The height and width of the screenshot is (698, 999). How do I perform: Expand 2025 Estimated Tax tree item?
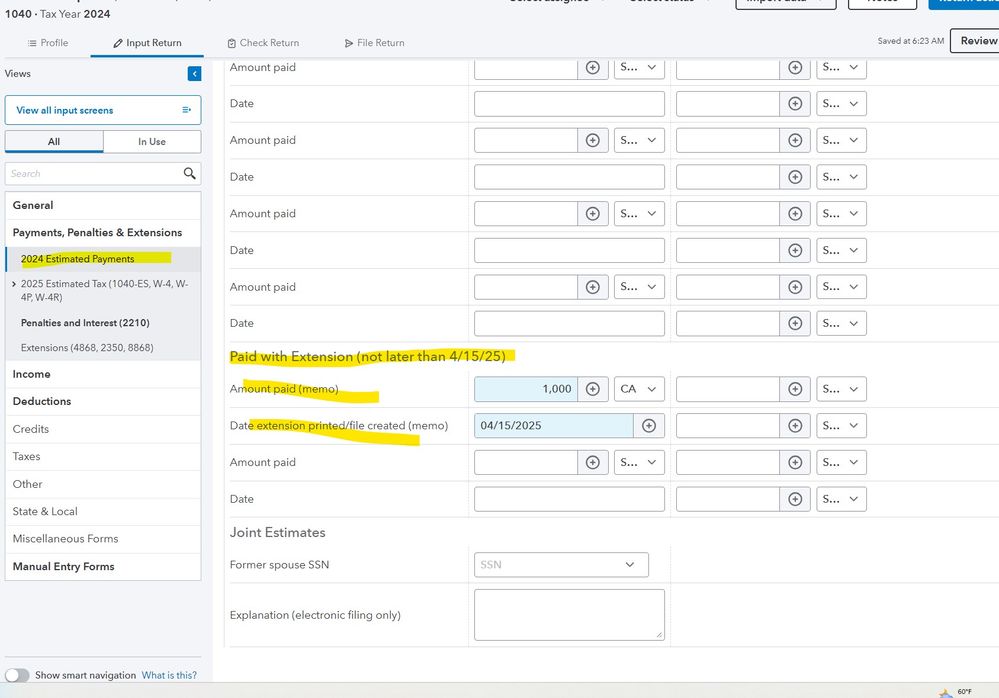14,284
